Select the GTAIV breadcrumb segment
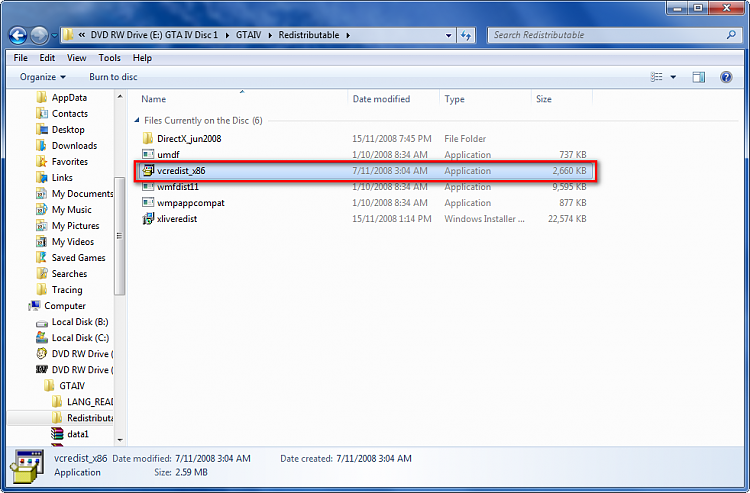750x493 pixels. 248,35
